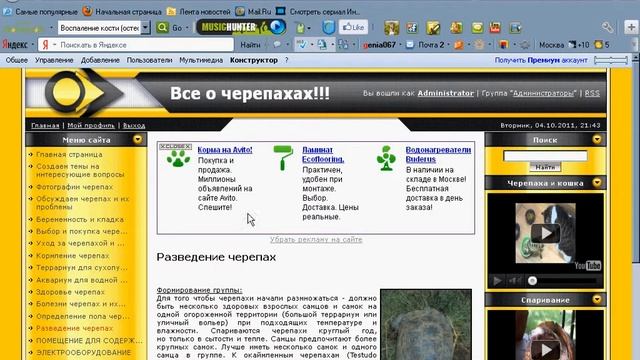Screen dimensions: 640x360
Task: Open ЭЛЕКТРООБОРУДОВАНИЕ menu item
Action: [84, 352]
